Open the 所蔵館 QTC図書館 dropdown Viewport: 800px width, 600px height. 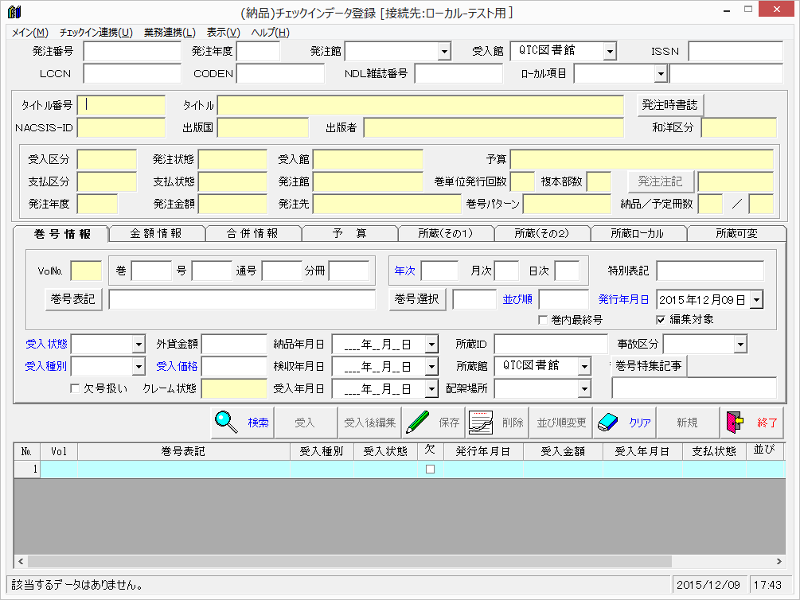[584, 366]
